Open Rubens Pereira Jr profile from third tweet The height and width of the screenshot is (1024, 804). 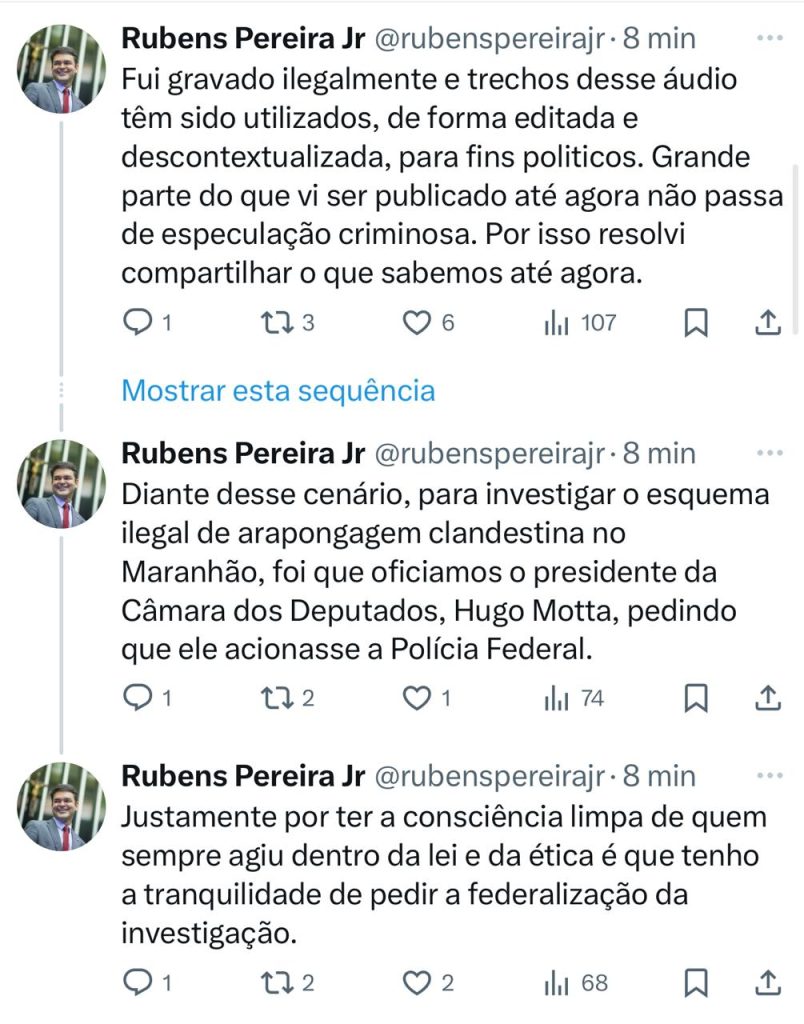(242, 776)
